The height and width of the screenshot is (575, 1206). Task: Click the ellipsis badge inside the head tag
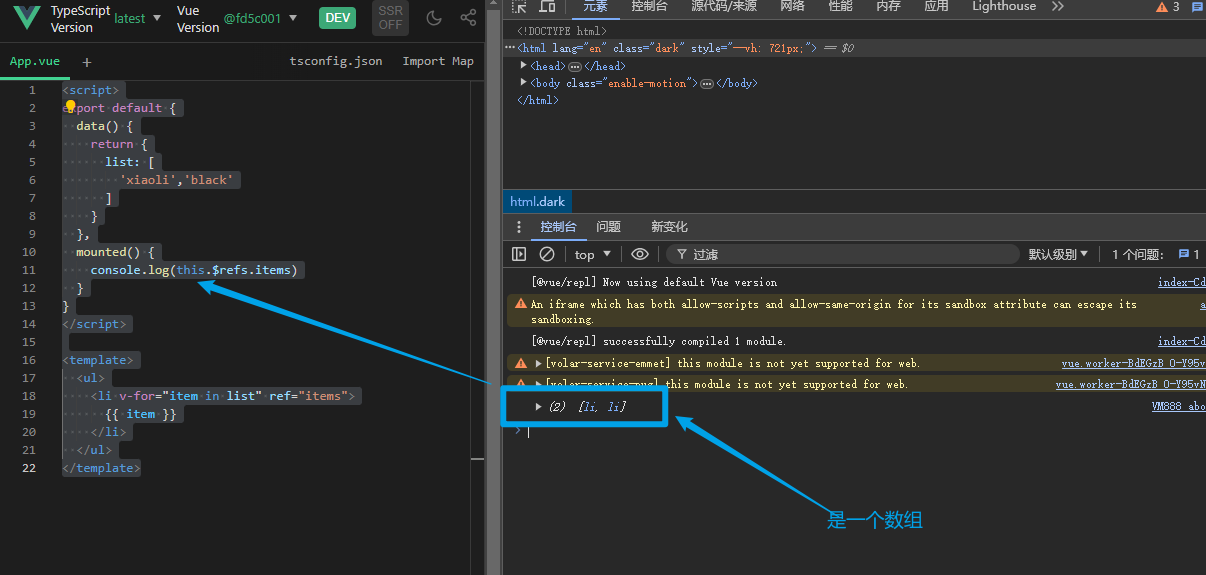tap(575, 66)
